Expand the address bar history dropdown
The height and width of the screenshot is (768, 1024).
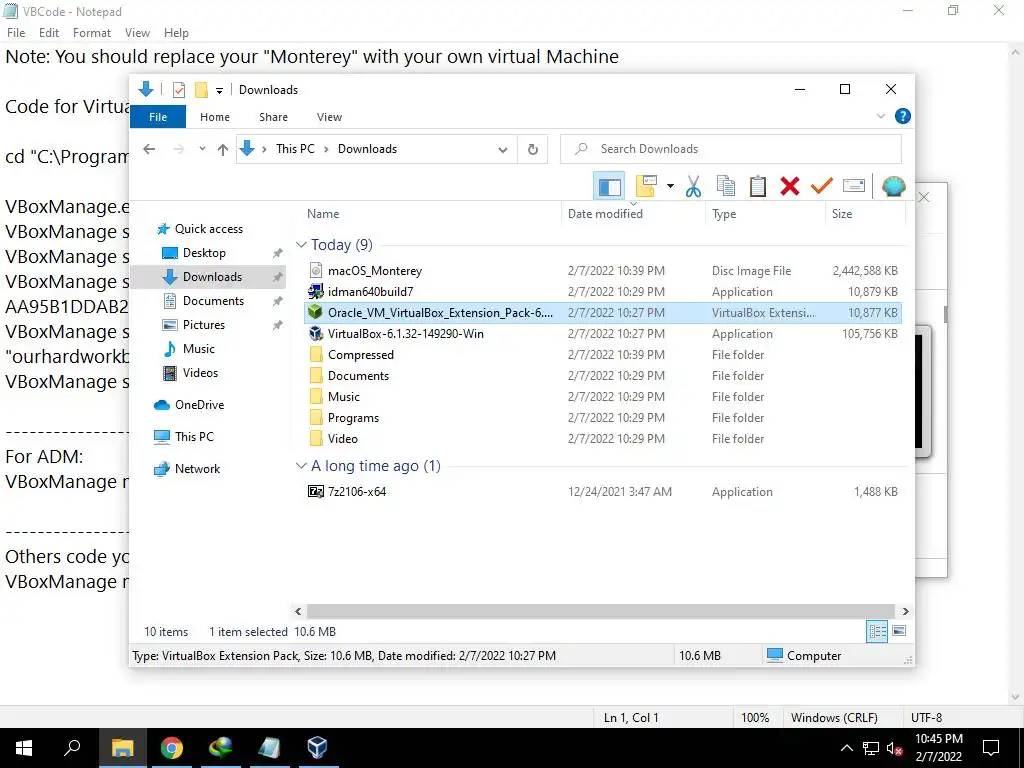pyautogui.click(x=503, y=150)
